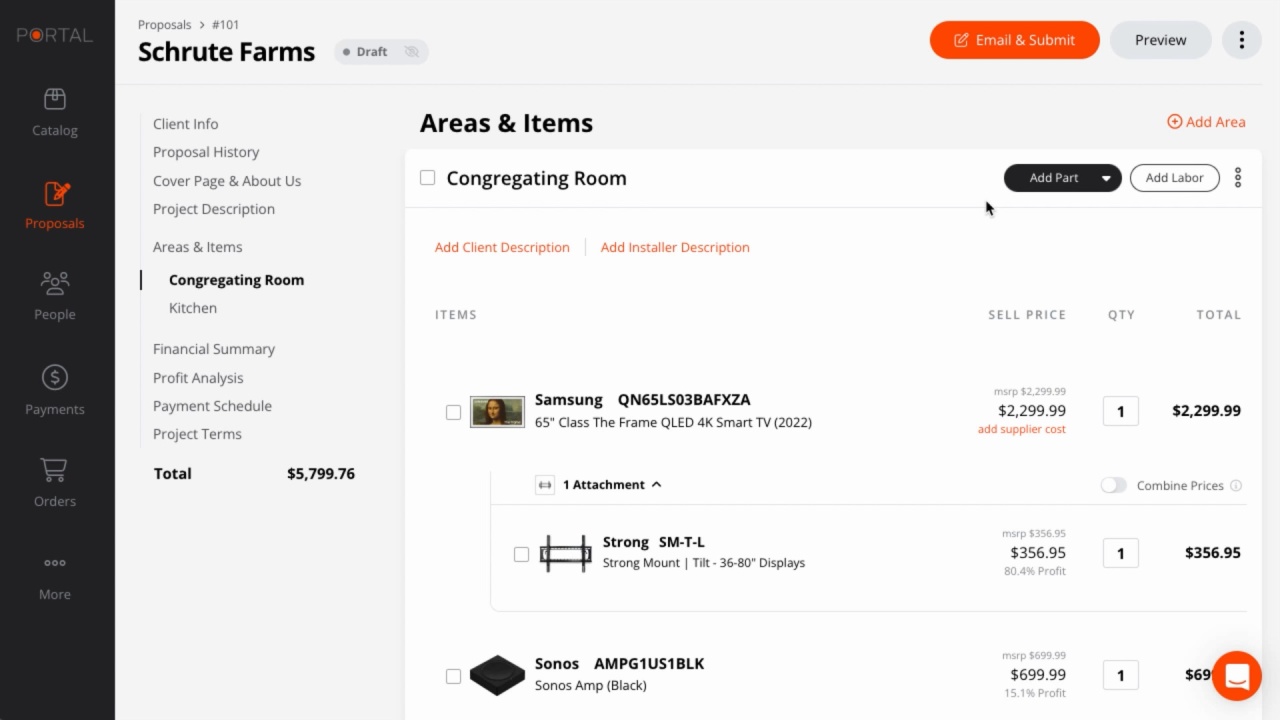Screen dimensions: 1280x720
Task: Open the More menu in sidebar
Action: [55, 576]
